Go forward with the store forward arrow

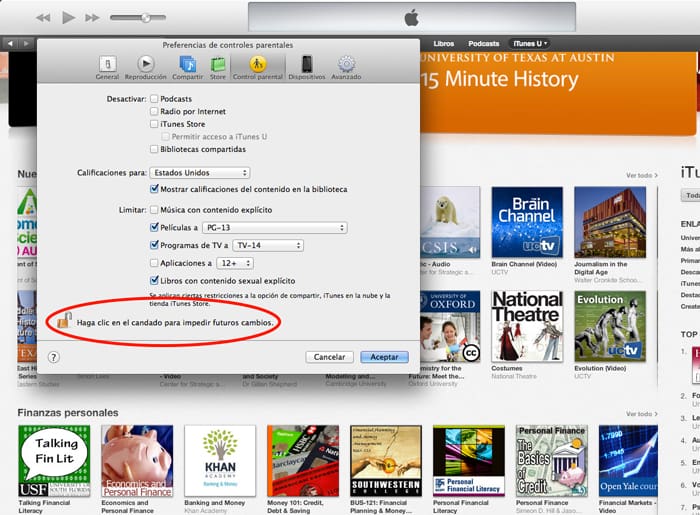pyautogui.click(x=26, y=43)
